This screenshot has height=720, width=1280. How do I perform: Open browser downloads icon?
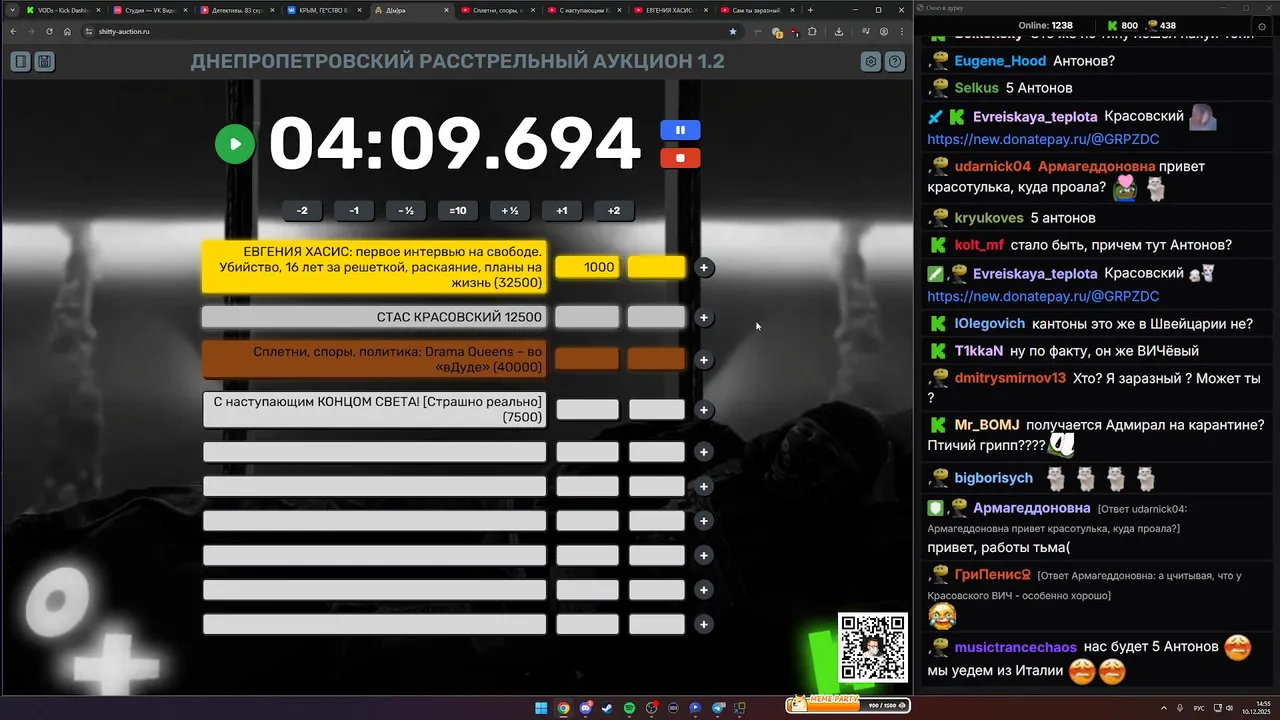click(x=838, y=31)
